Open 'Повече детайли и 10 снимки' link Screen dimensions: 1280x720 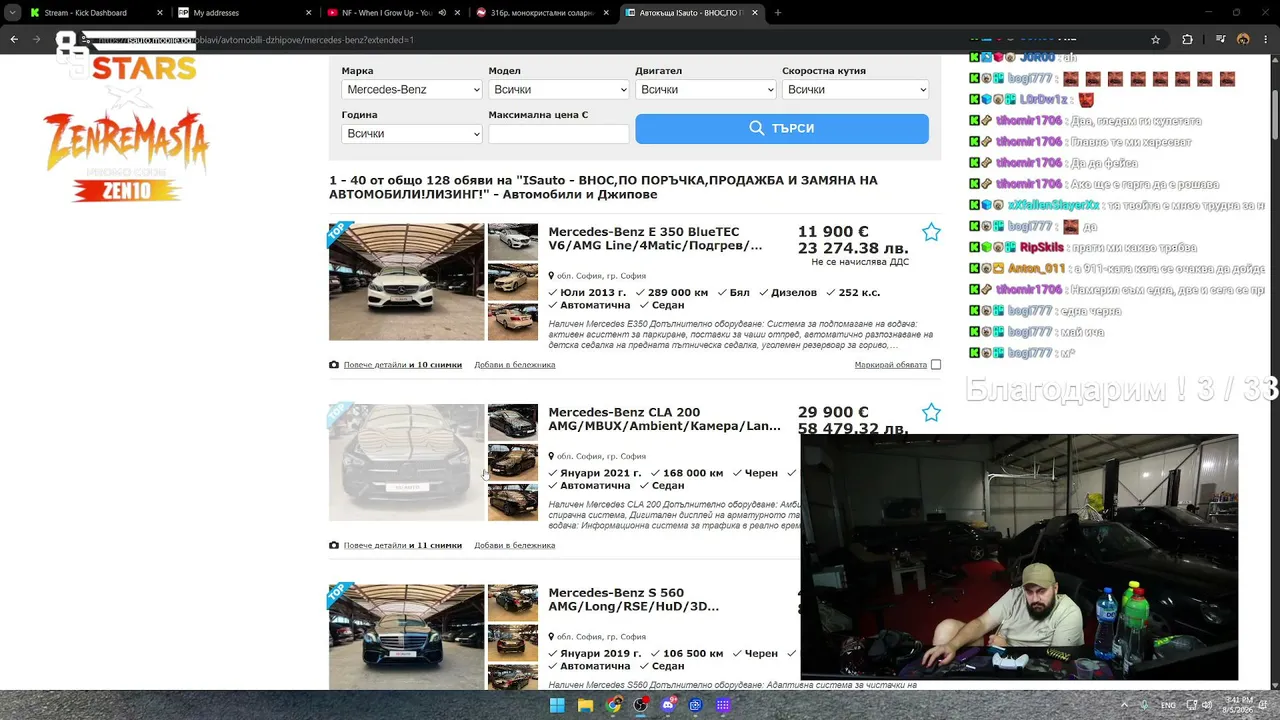pyautogui.click(x=403, y=365)
